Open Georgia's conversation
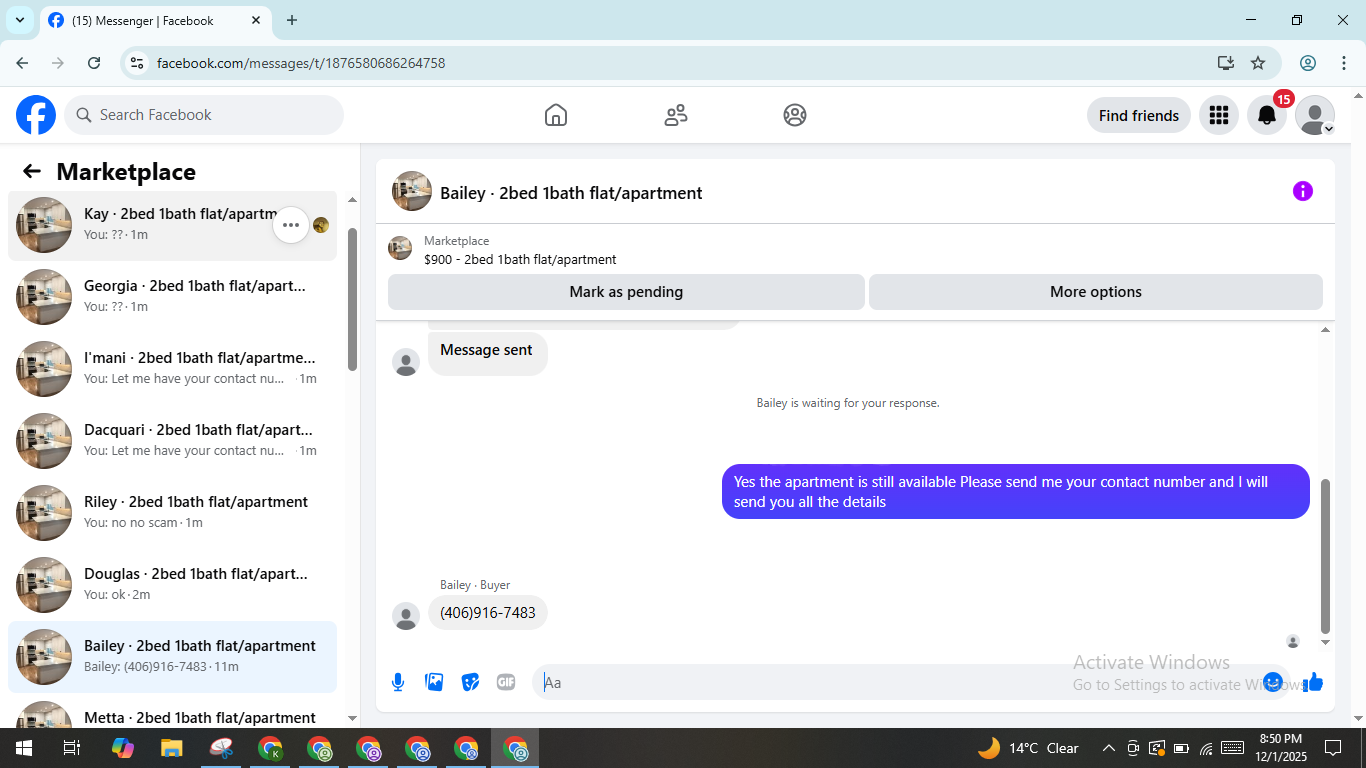Viewport: 1366px width, 768px height. click(172, 297)
